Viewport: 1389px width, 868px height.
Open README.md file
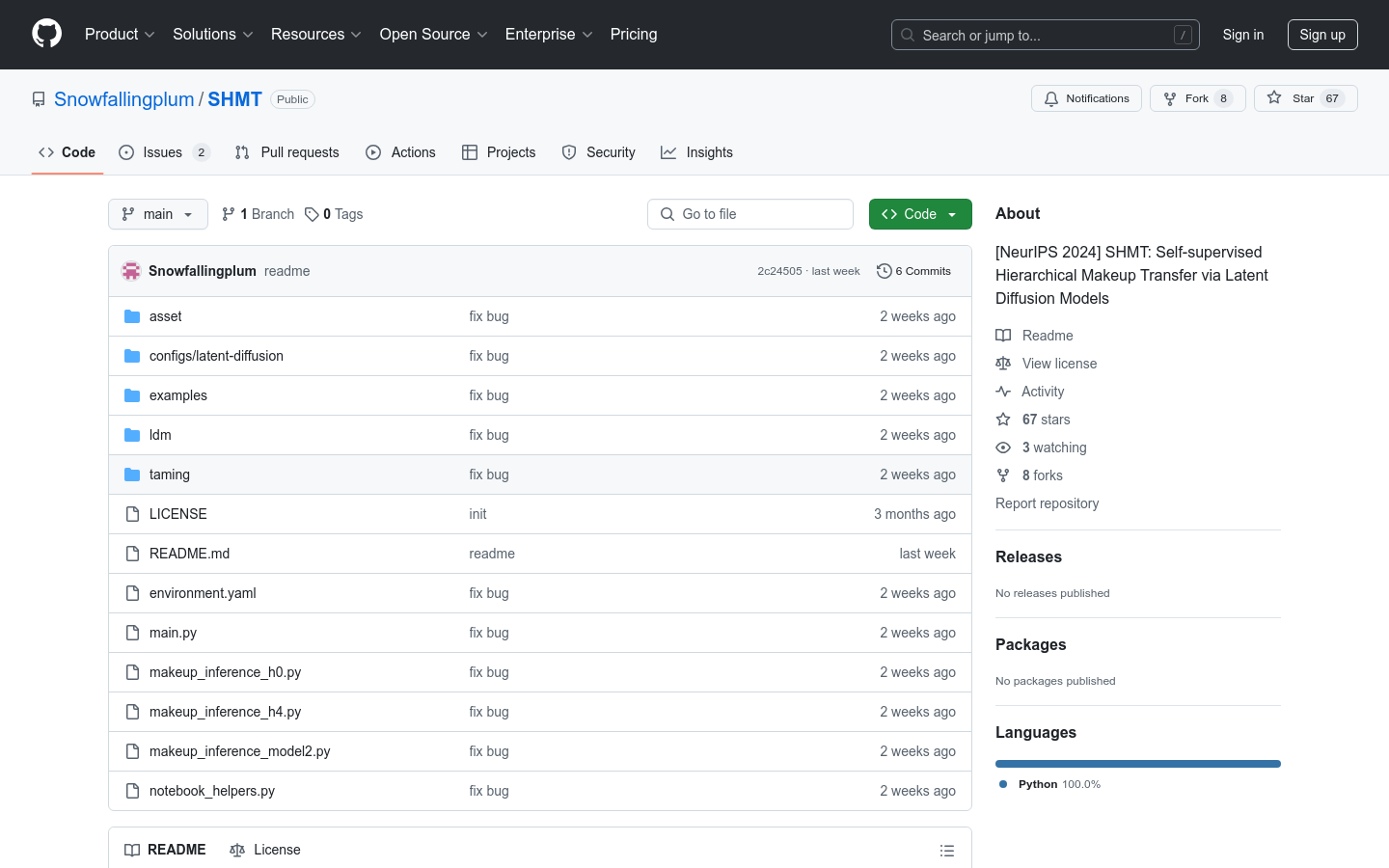(x=189, y=554)
